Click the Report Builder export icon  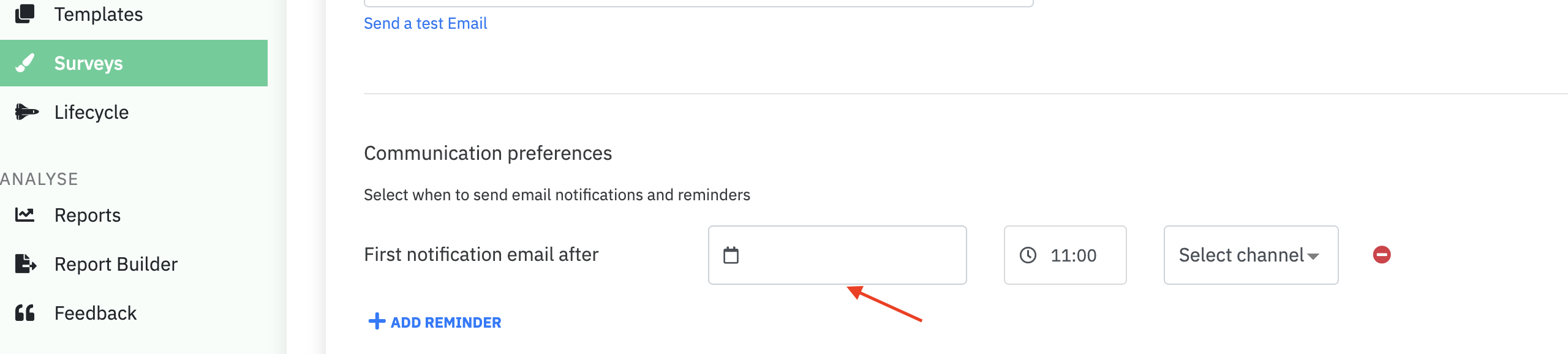[25, 264]
